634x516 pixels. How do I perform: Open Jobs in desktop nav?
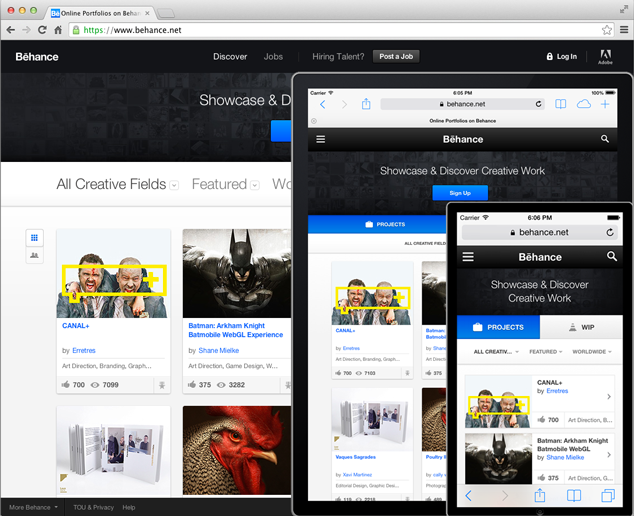coord(273,57)
